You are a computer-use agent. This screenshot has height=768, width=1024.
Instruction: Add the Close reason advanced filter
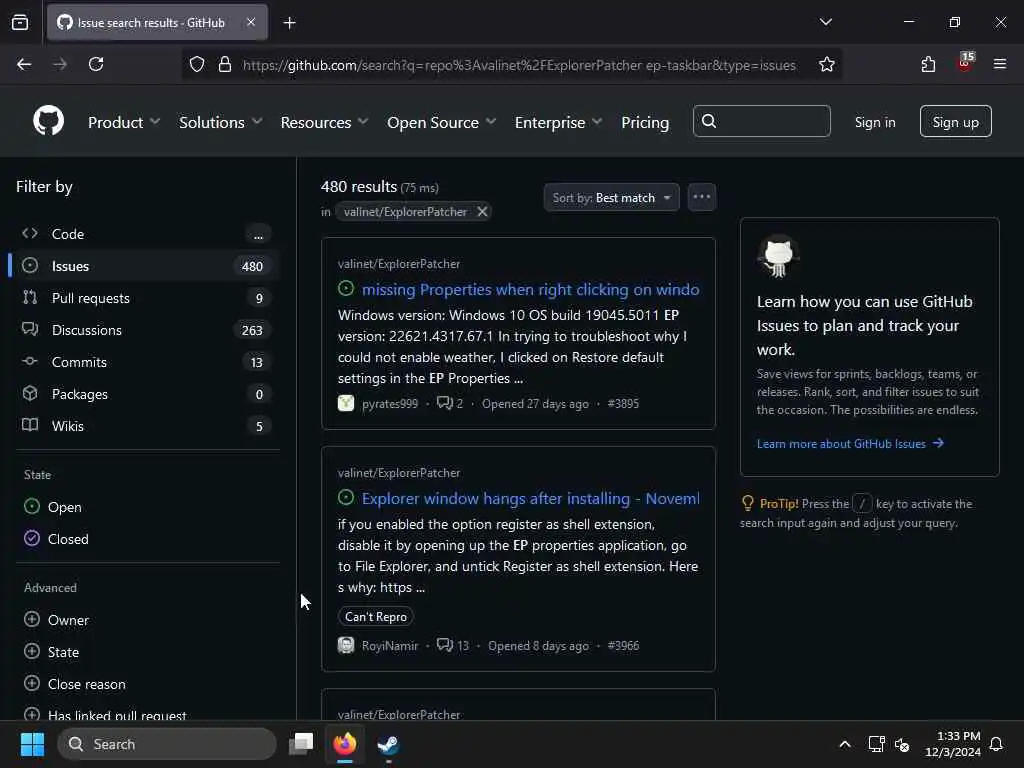[74, 684]
